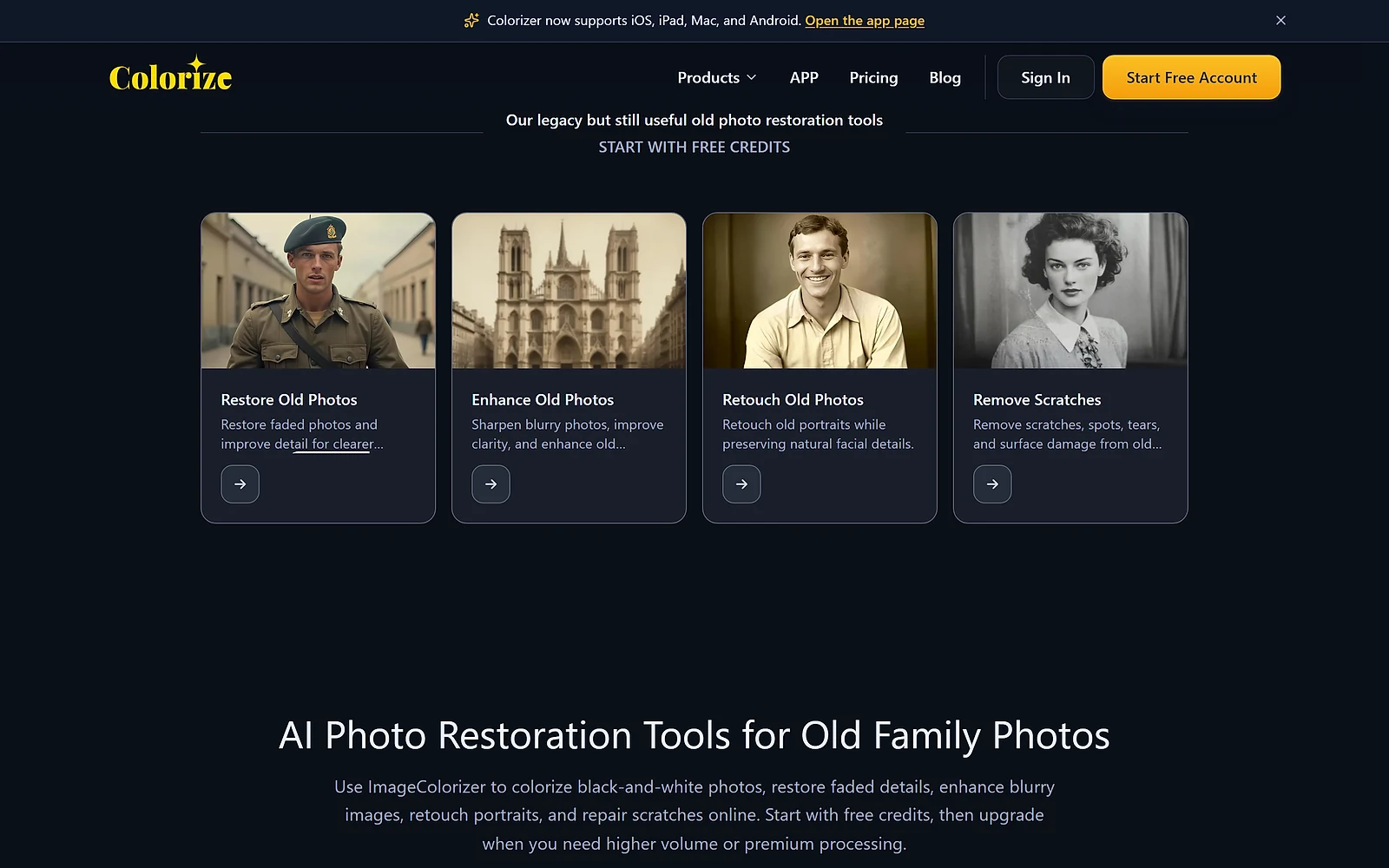1389x868 pixels.
Task: Click Start Free Account button
Action: 1191,77
